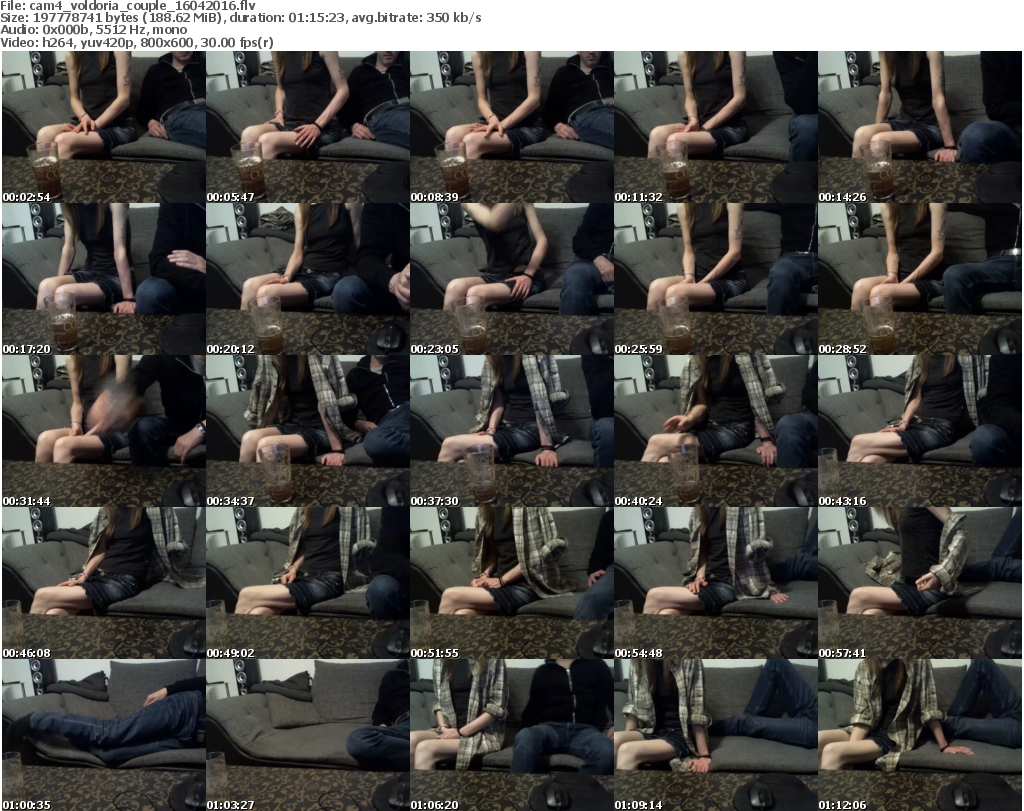Screen dimensions: 1024x811
Task: Select the thumbnail stamped 00:08:39
Action: 511,127
